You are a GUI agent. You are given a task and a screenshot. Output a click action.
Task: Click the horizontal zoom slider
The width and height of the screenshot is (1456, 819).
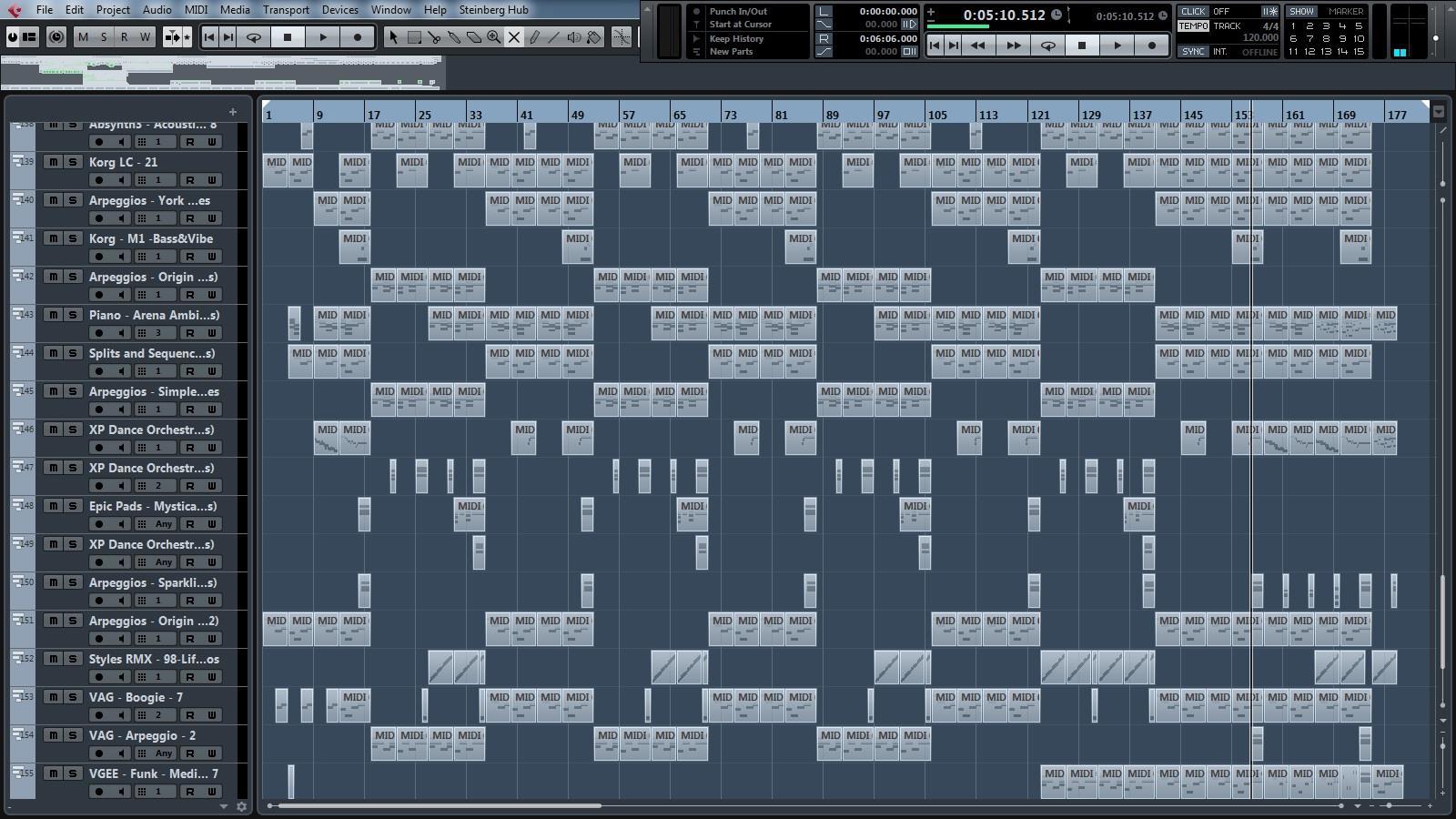(1389, 806)
